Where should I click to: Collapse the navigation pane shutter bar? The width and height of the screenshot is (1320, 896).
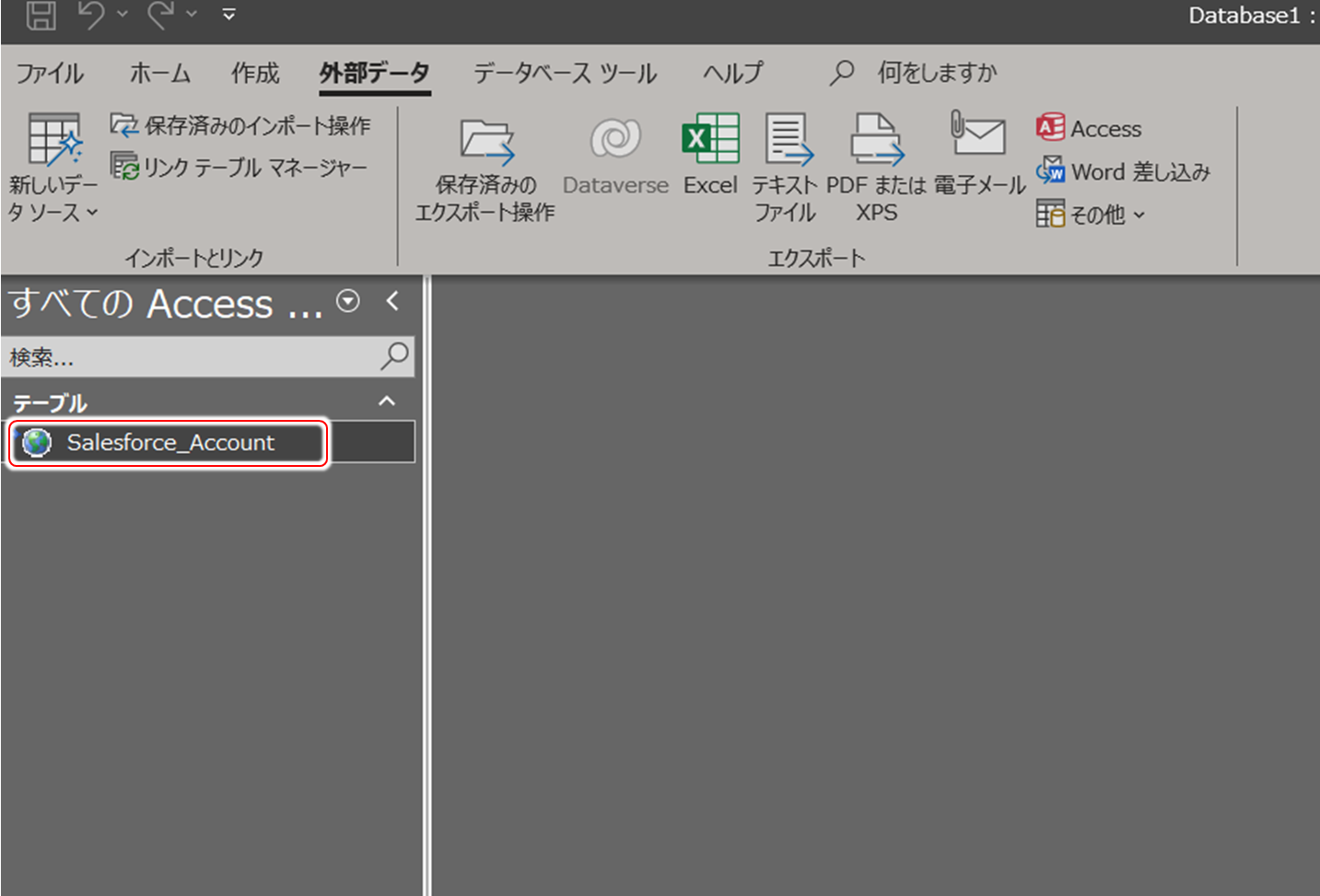pyautogui.click(x=393, y=300)
